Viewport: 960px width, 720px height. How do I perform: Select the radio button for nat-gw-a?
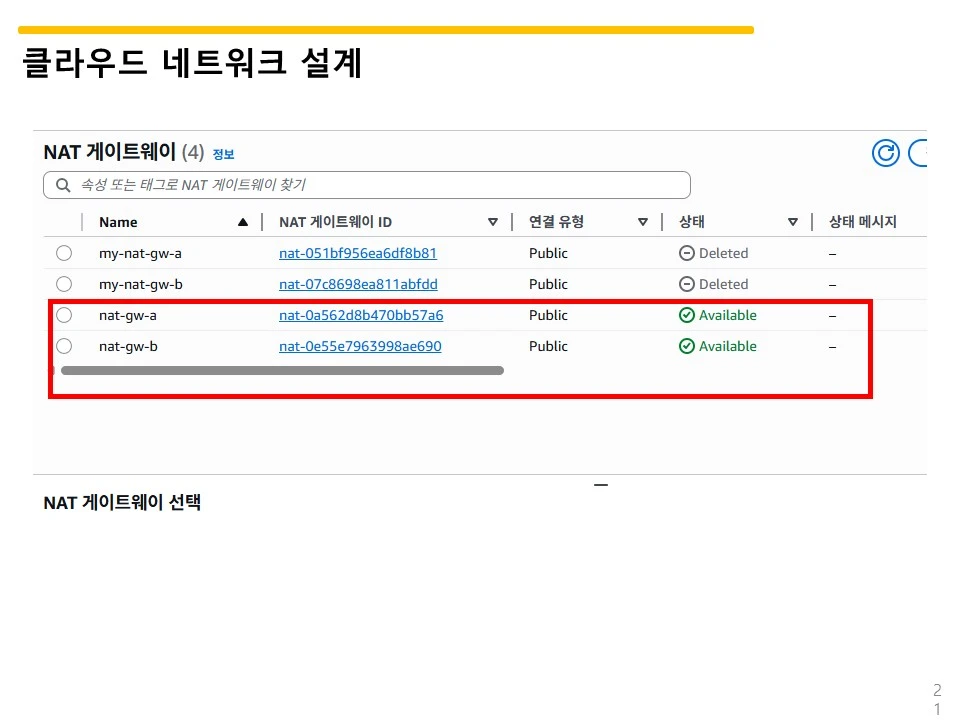[x=64, y=315]
